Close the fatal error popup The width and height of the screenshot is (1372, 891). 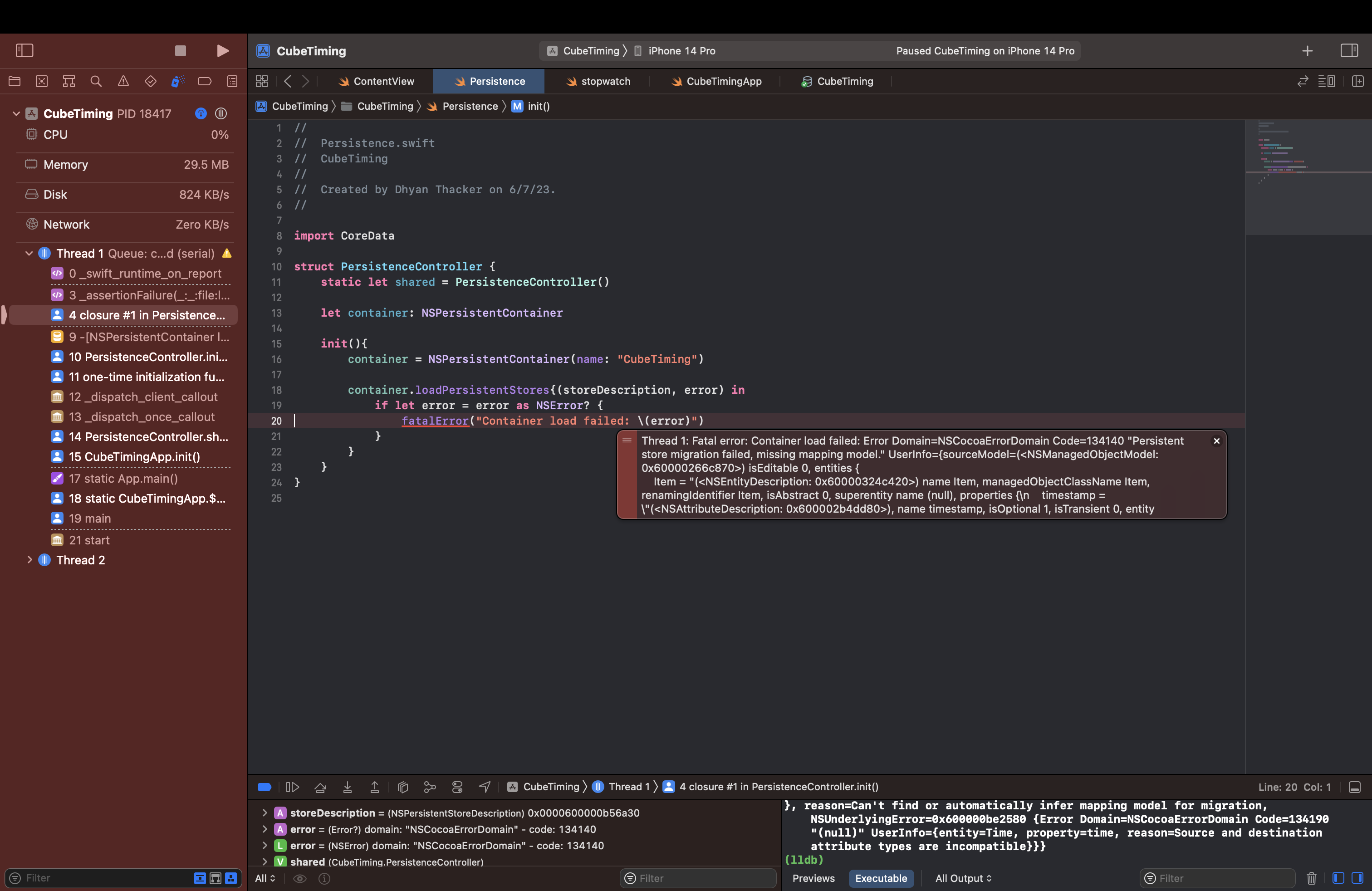[1216, 441]
